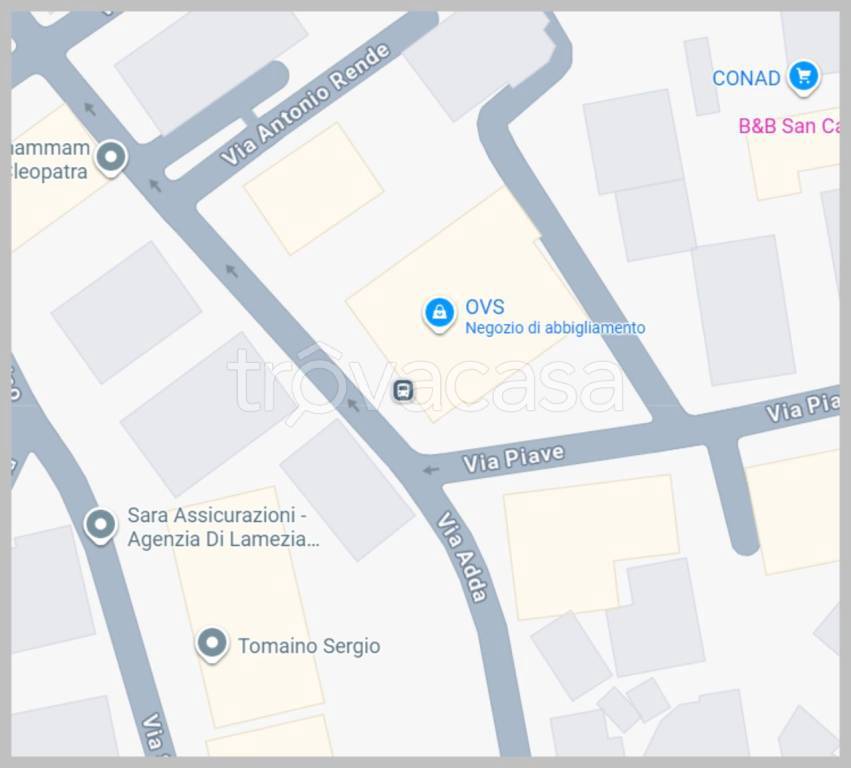This screenshot has height=768, width=851.
Task: Click the bus stop icon
Action: coord(403,390)
